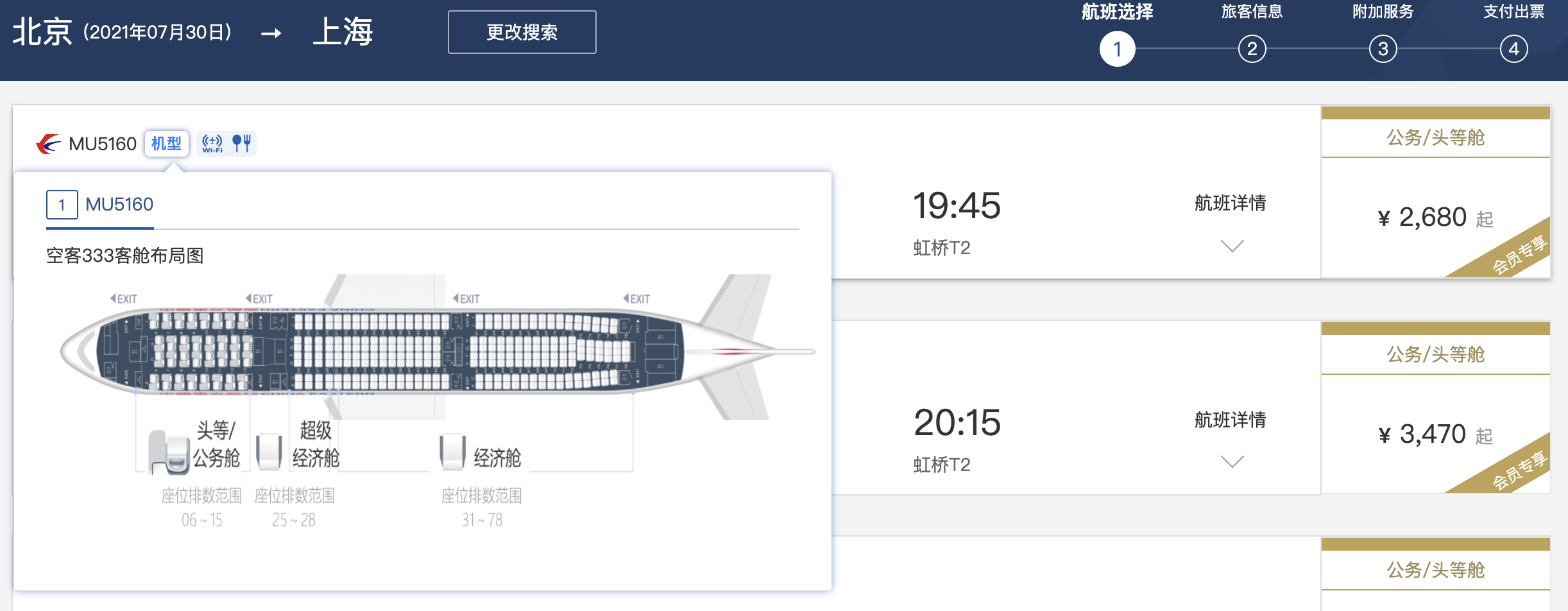The width and height of the screenshot is (1568, 611).
Task: Click the 更改搜索 button
Action: (x=522, y=32)
